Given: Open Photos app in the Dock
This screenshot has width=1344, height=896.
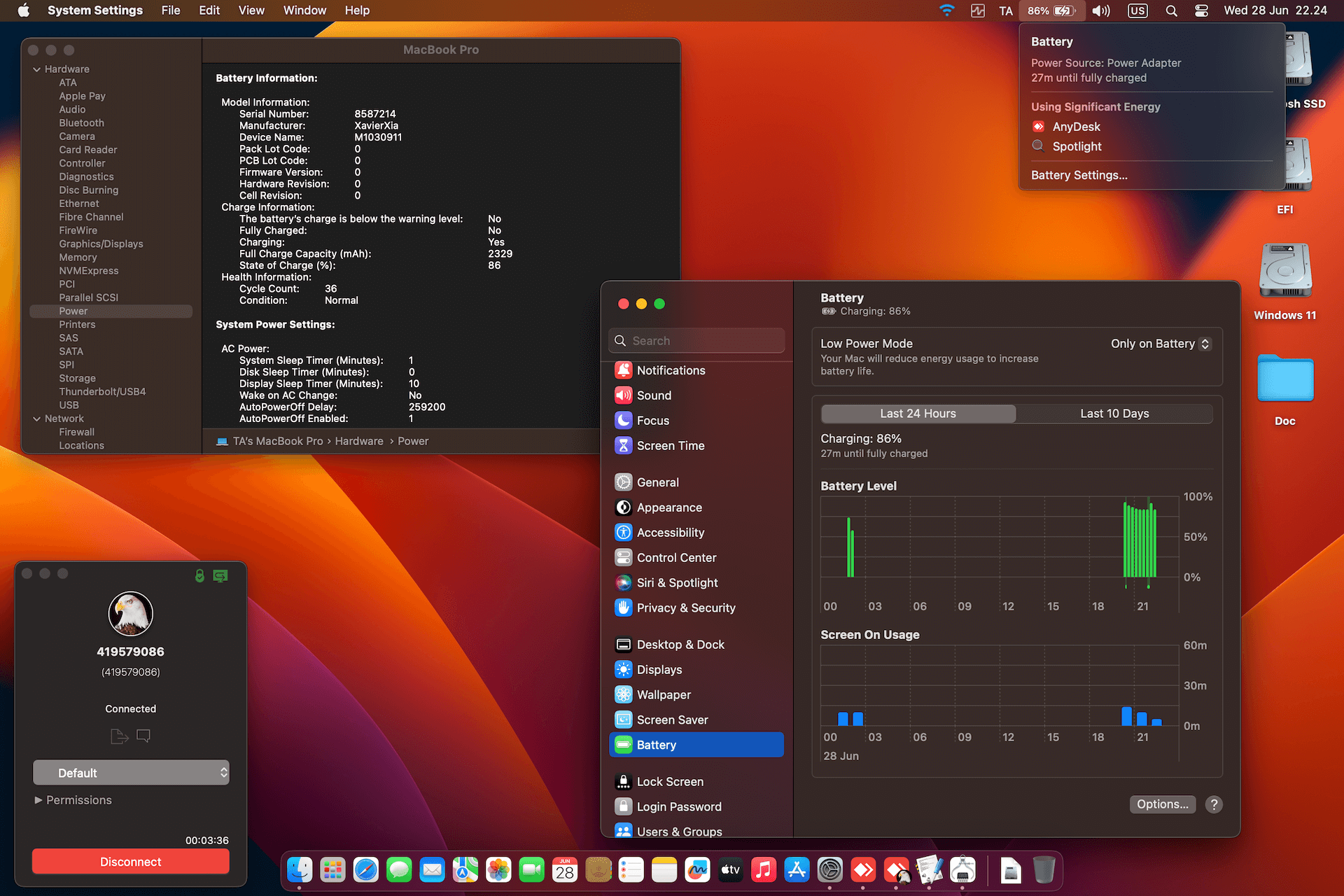Looking at the screenshot, I should (498, 870).
